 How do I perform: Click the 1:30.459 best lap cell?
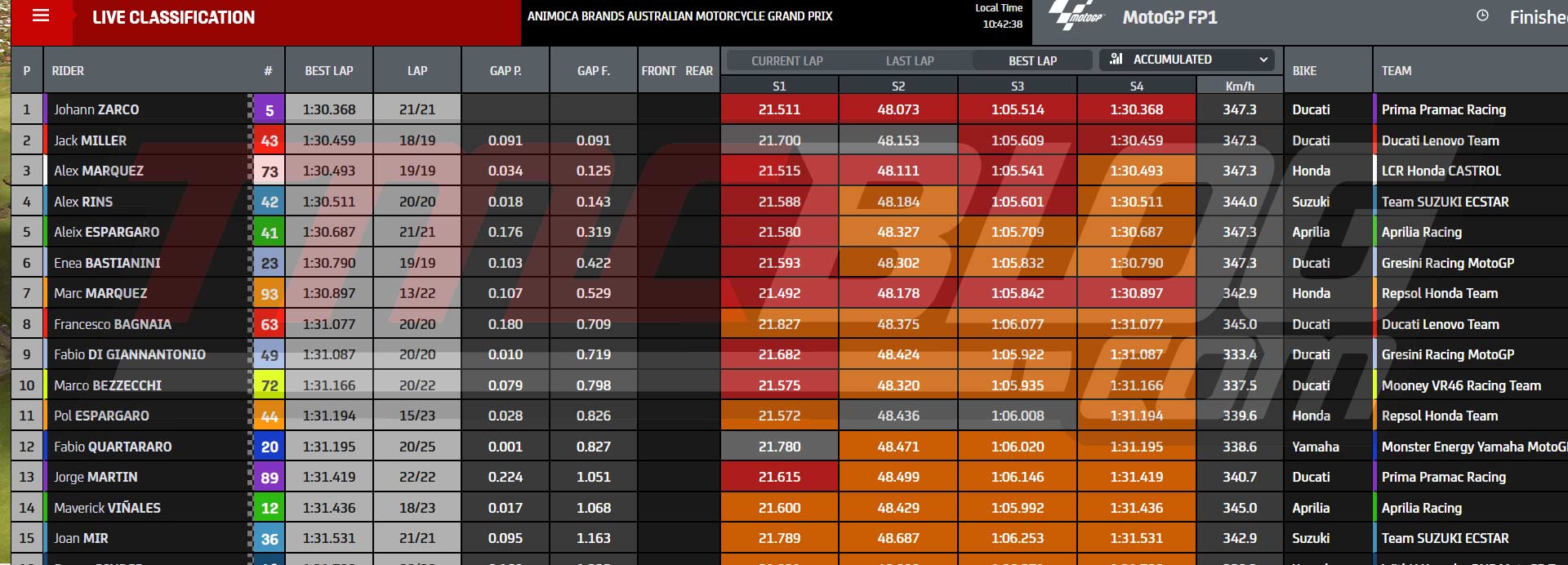pos(329,140)
